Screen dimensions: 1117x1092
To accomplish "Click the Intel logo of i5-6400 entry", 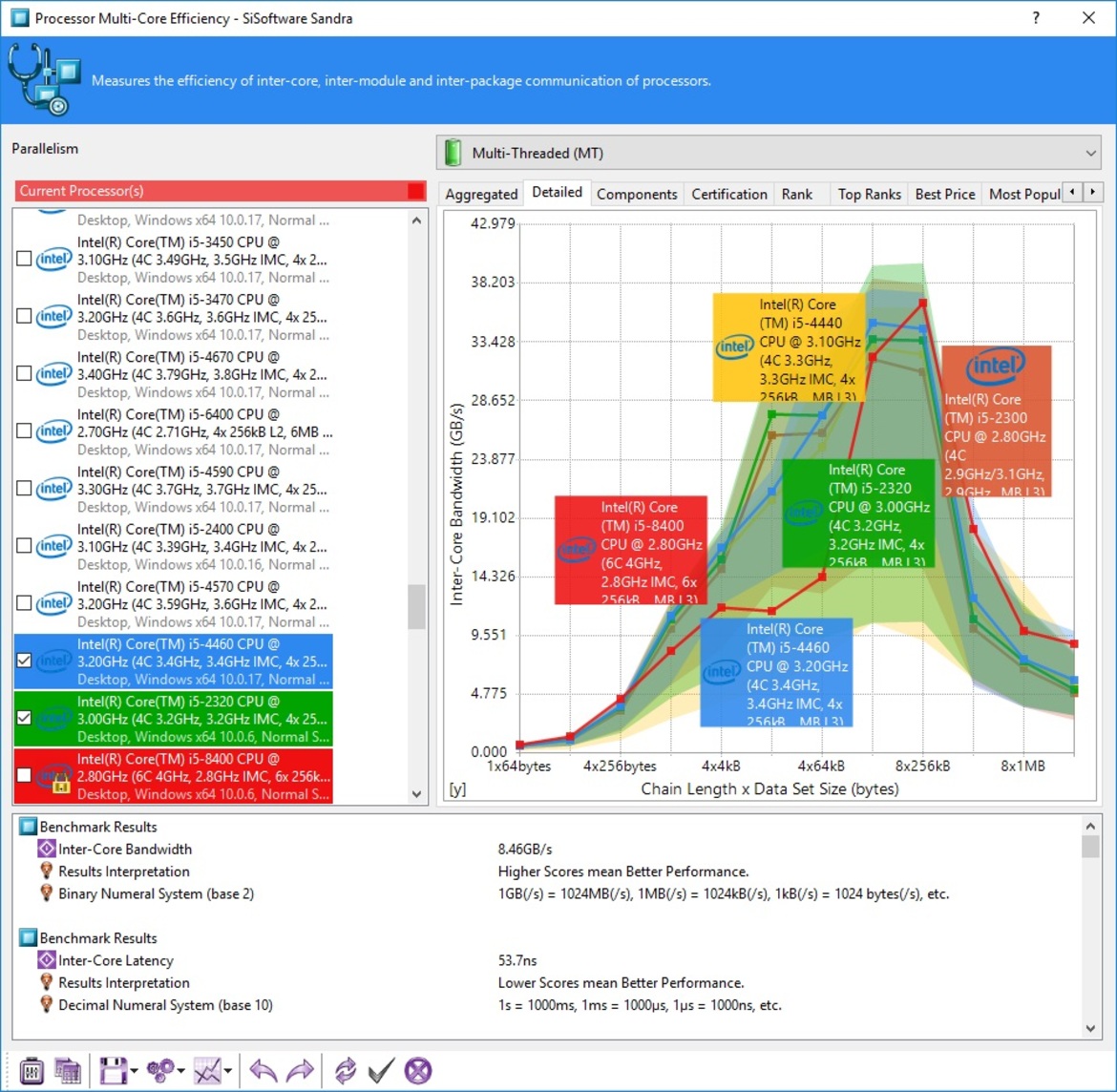I will point(54,430).
